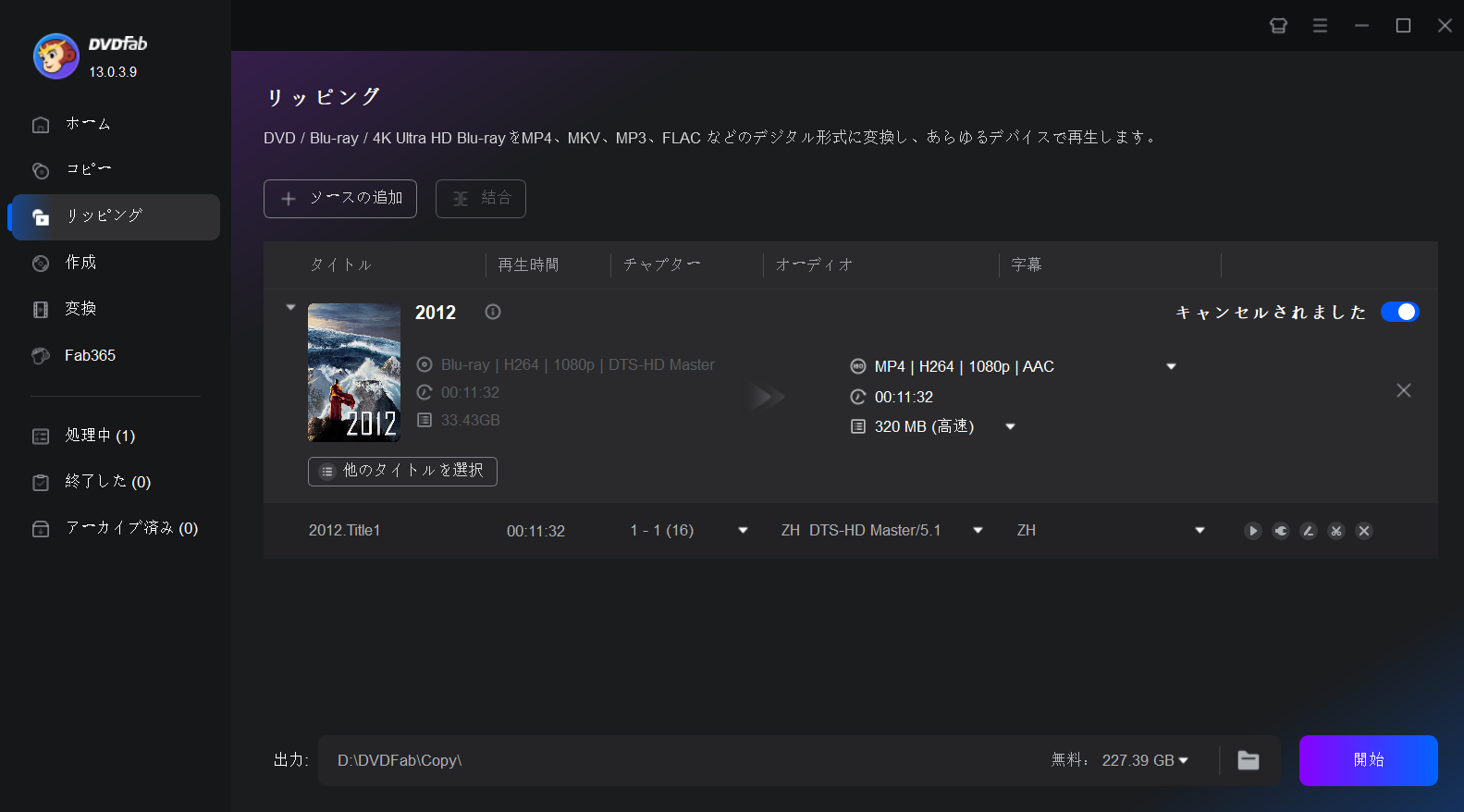The height and width of the screenshot is (812, 1464).
Task: Click the キャンセルされました status text
Action: [x=1271, y=313]
